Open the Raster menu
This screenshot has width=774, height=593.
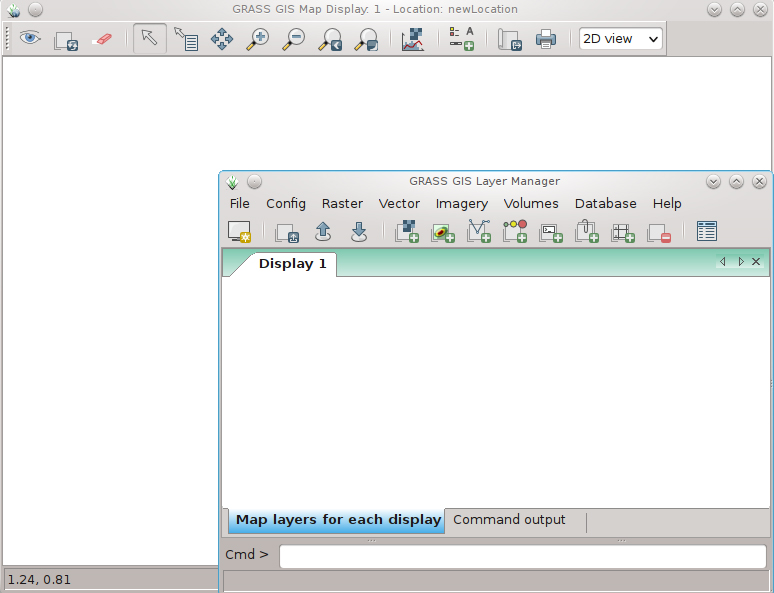pyautogui.click(x=342, y=203)
